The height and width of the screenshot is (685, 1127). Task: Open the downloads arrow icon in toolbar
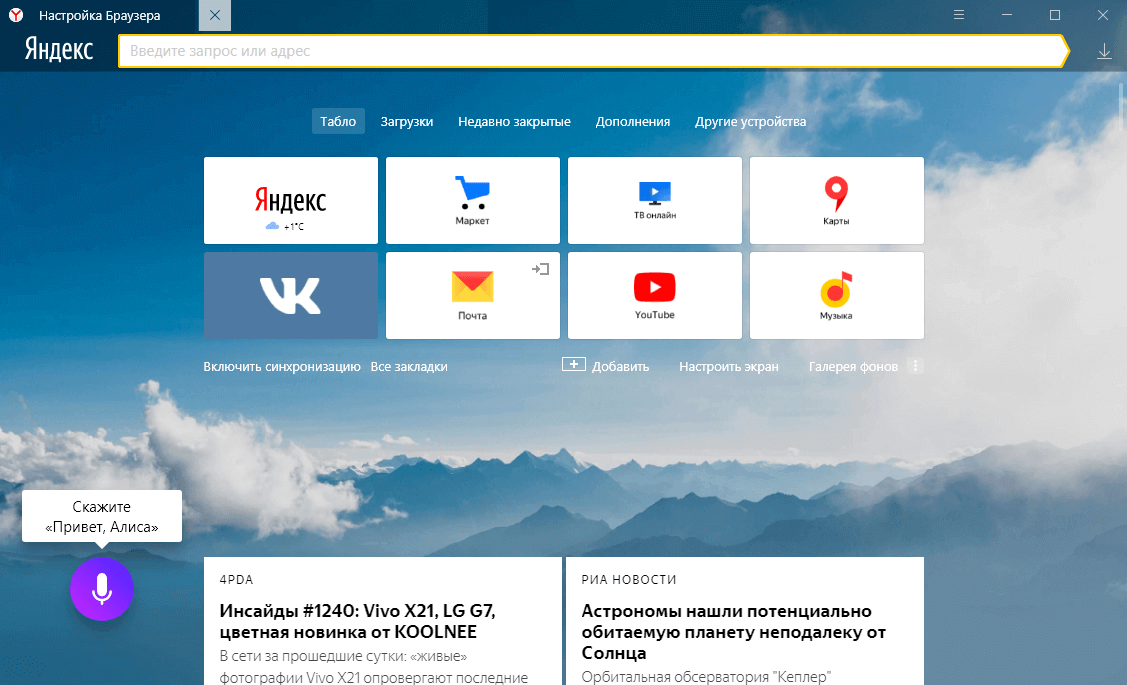[1104, 51]
